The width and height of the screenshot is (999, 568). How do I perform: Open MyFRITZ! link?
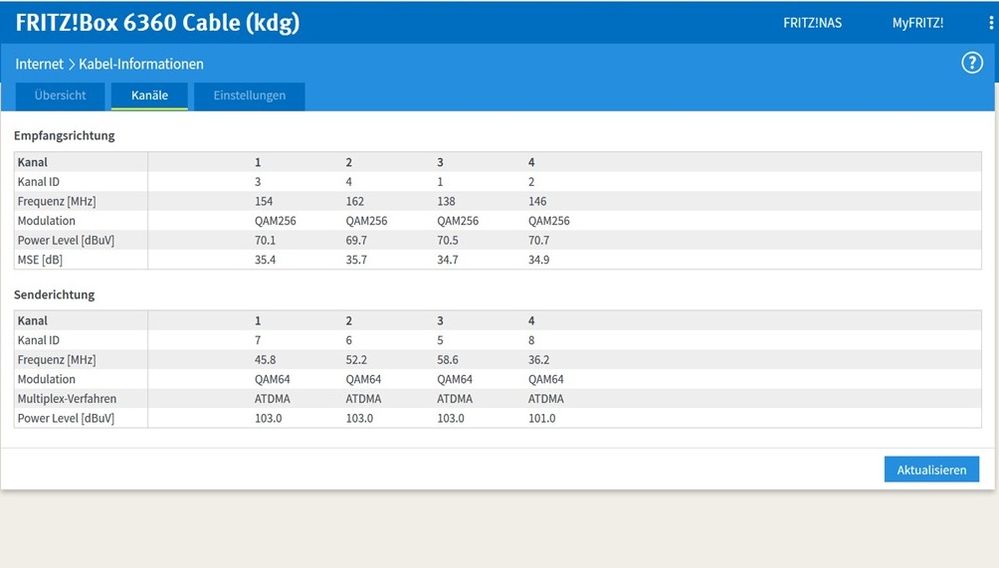coord(917,23)
